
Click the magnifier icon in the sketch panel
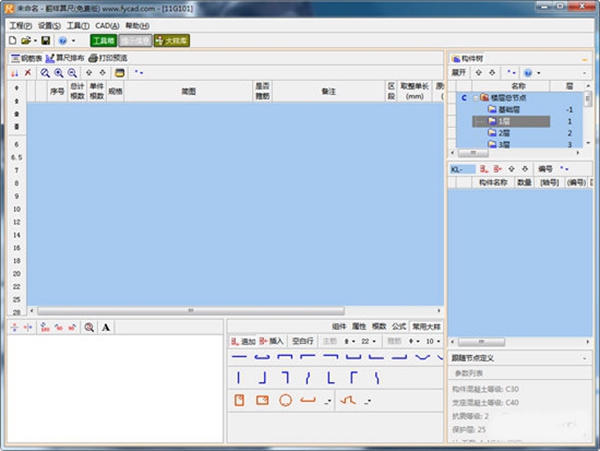point(89,327)
